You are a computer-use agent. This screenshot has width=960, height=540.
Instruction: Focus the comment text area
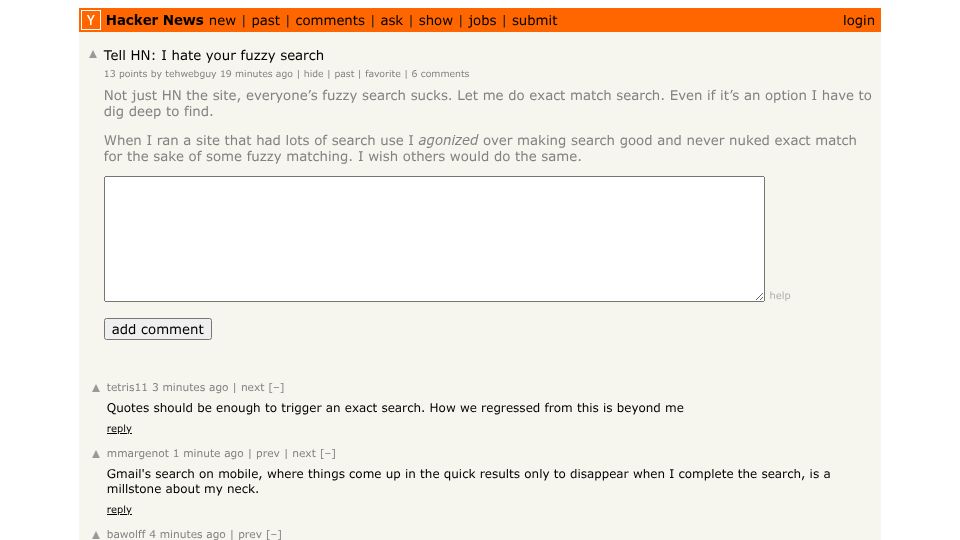tap(434, 239)
